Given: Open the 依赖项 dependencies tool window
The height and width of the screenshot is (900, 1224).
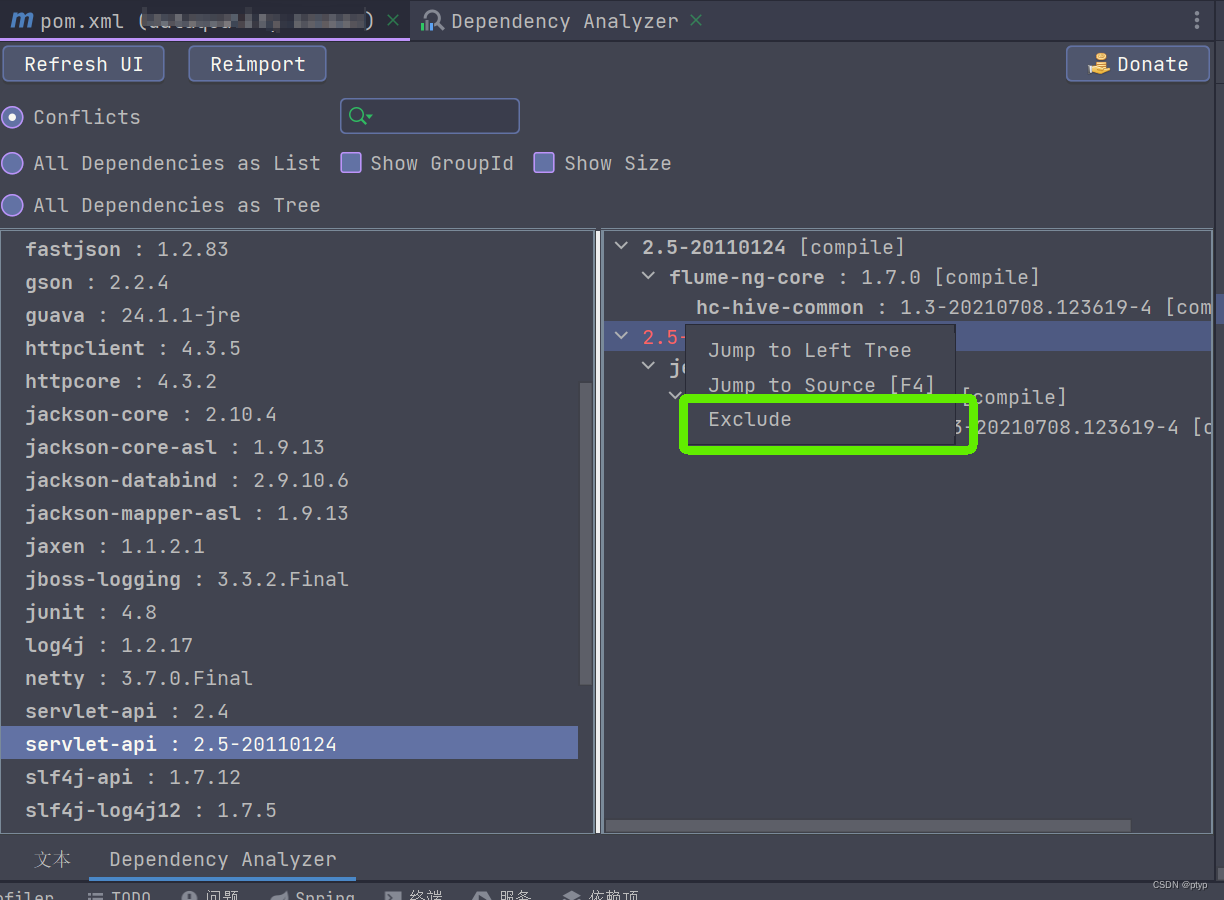Looking at the screenshot, I should (600, 895).
